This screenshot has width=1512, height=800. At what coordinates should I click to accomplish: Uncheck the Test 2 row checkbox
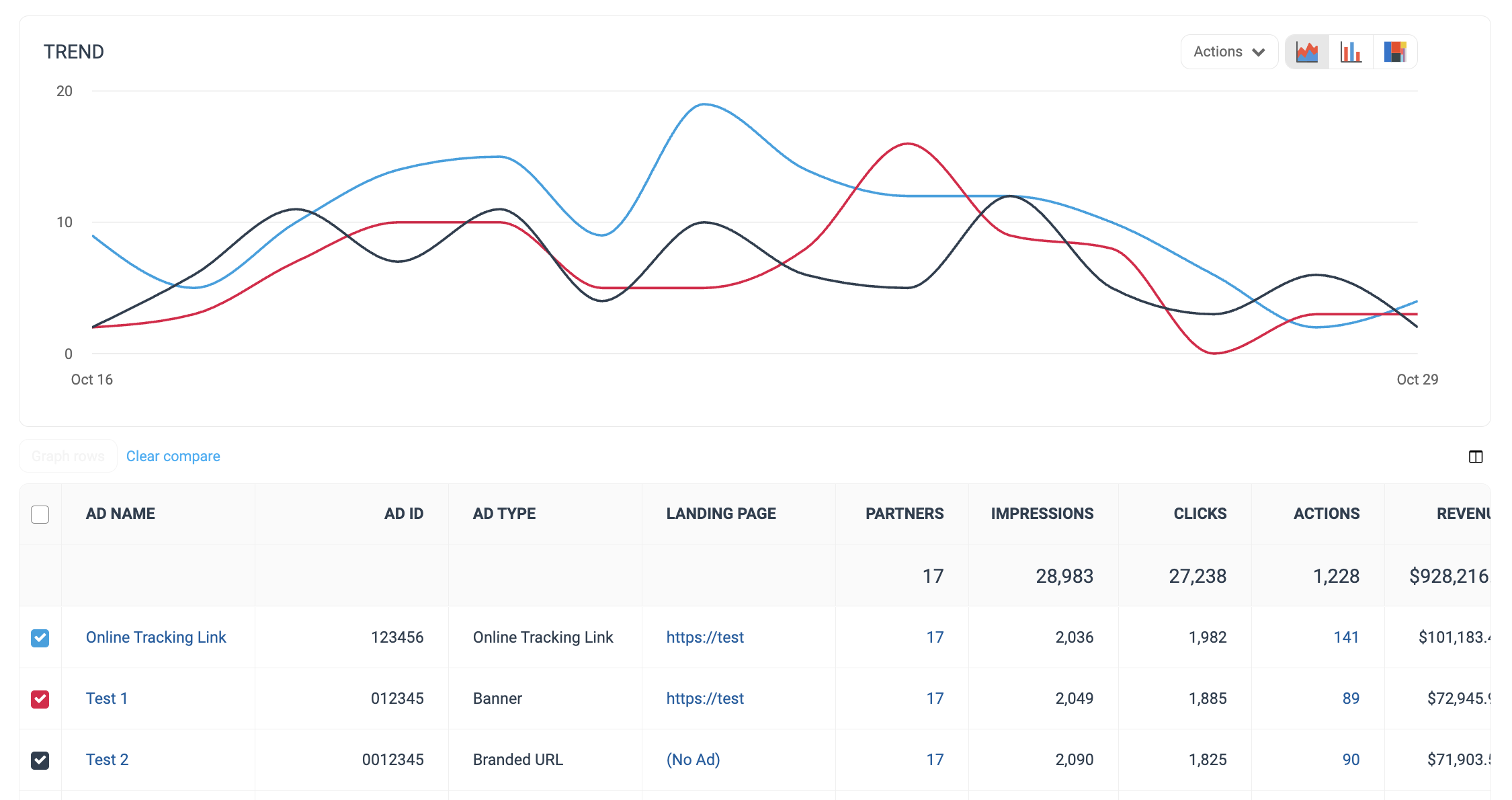(40, 760)
